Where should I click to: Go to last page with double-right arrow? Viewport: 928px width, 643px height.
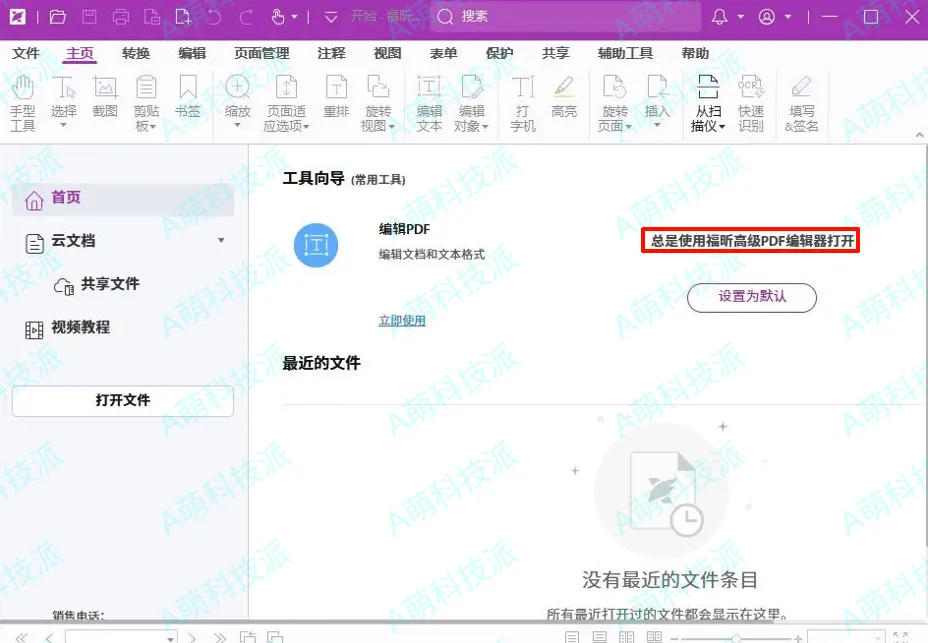[220, 638]
